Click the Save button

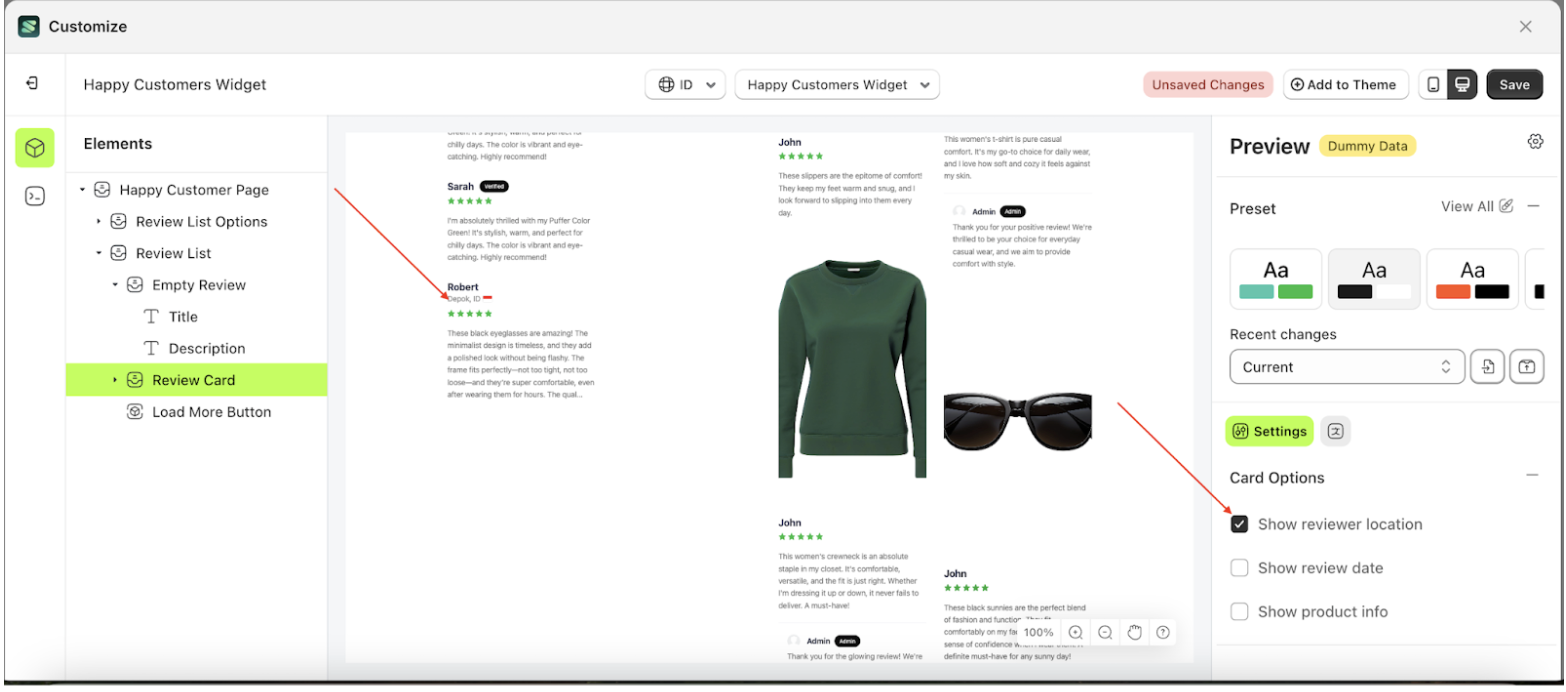click(1514, 85)
